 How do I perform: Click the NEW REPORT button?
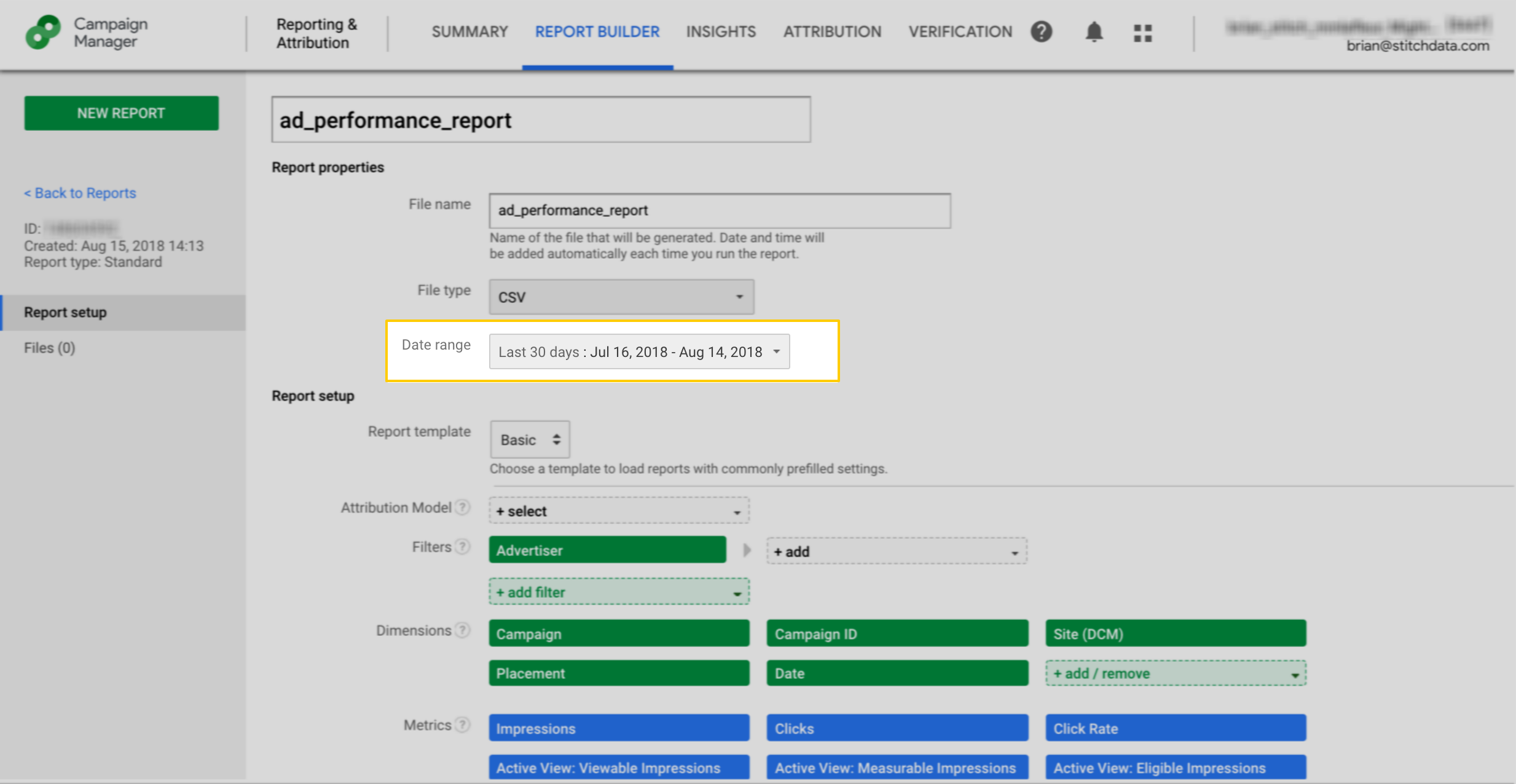coord(121,112)
